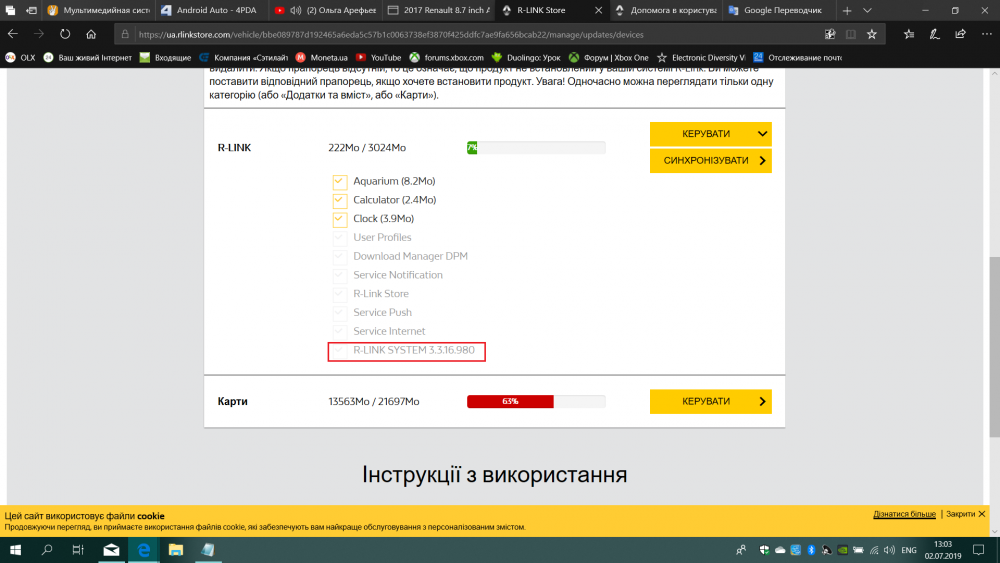Viewport: 1000px width, 563px height.
Task: Open Bluetooth tray icon
Action: [811, 550]
